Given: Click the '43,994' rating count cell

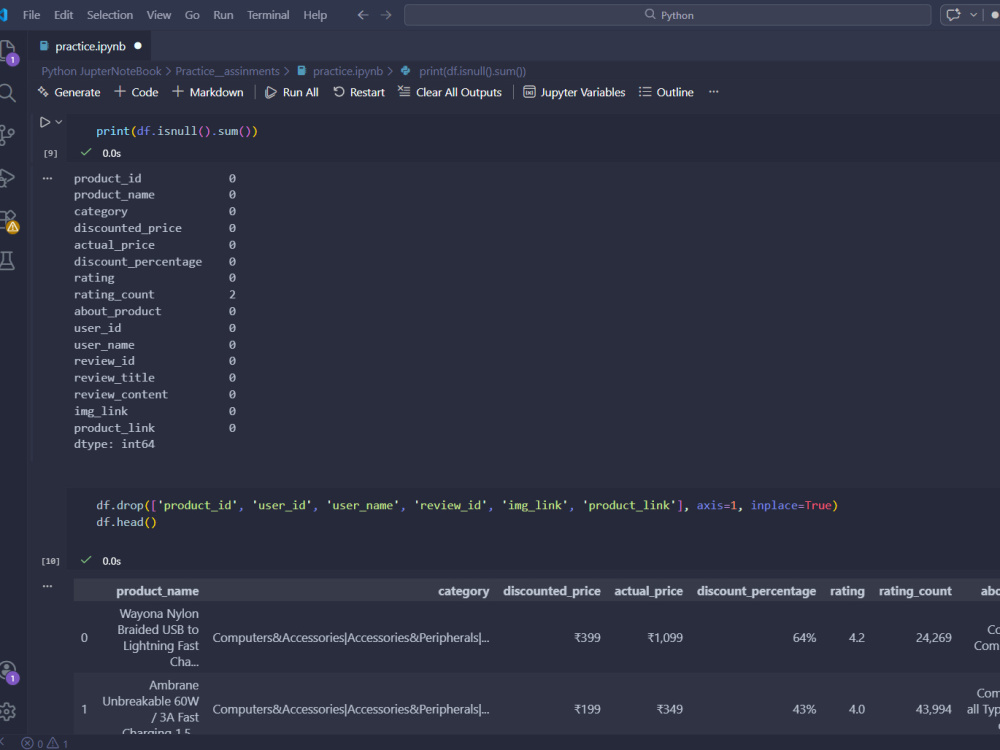Looking at the screenshot, I should (x=934, y=709).
